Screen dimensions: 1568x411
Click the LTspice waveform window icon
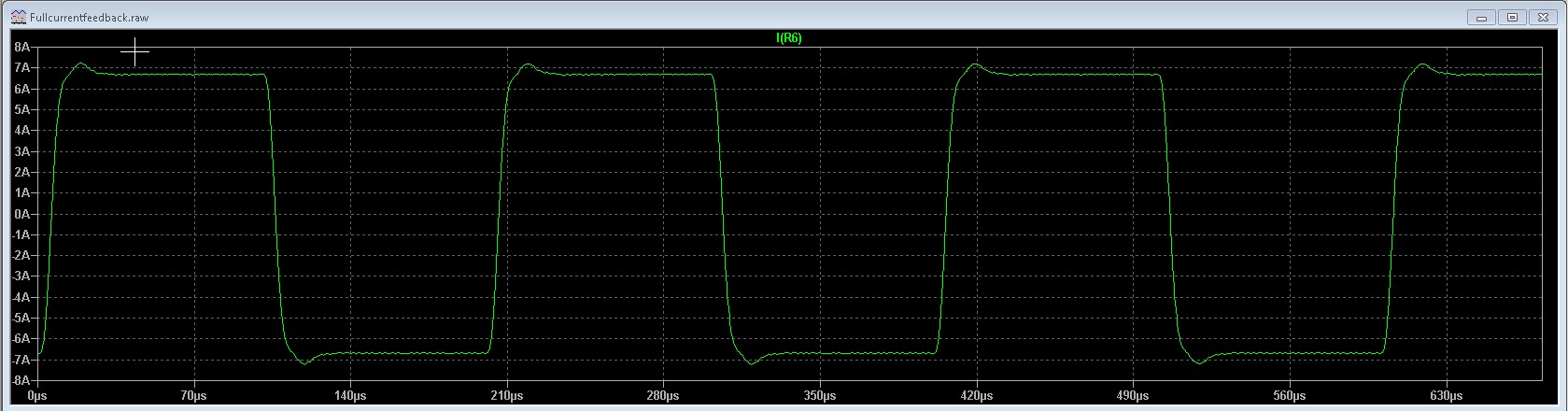[19, 17]
